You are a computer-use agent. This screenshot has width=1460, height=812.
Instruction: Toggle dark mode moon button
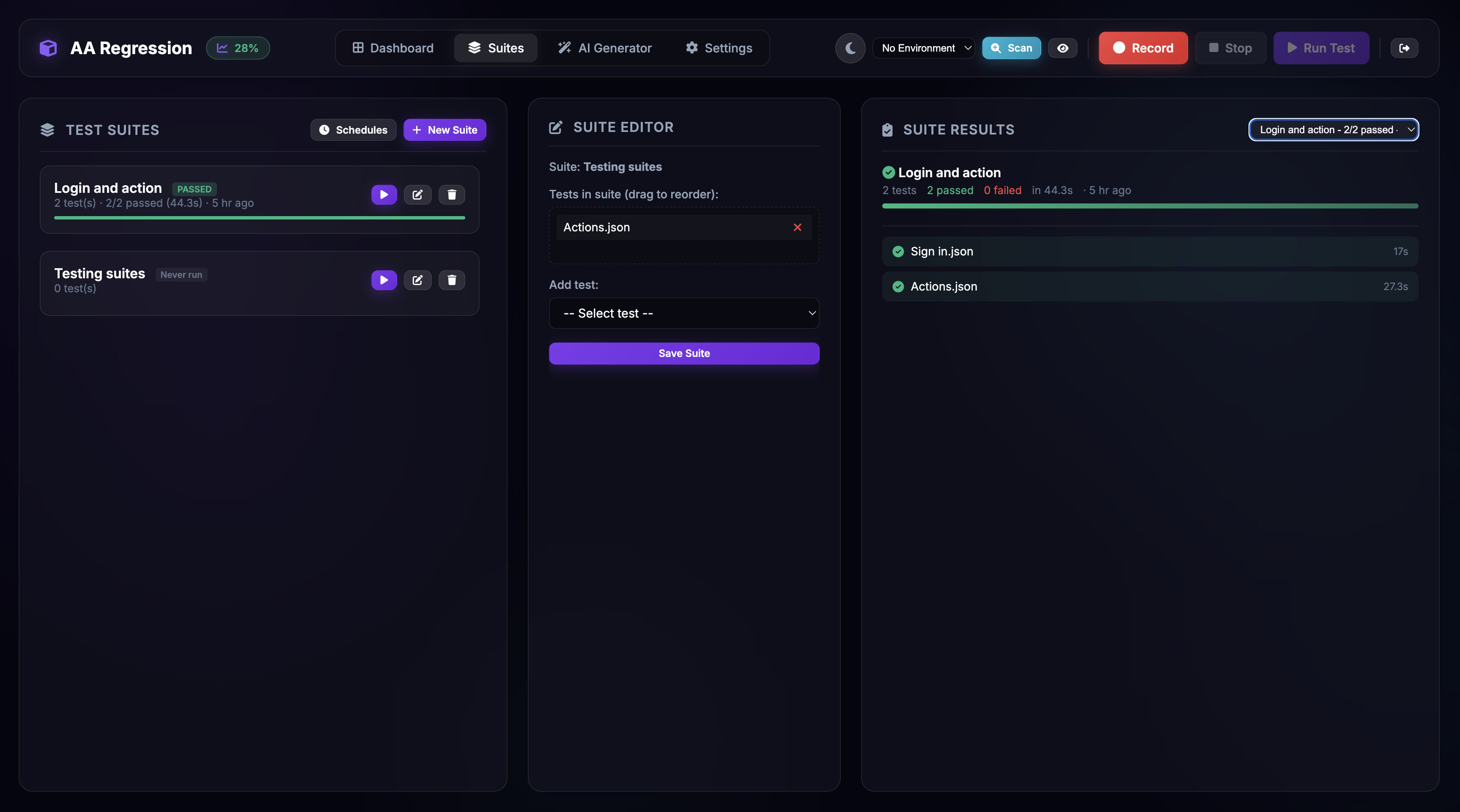[850, 48]
